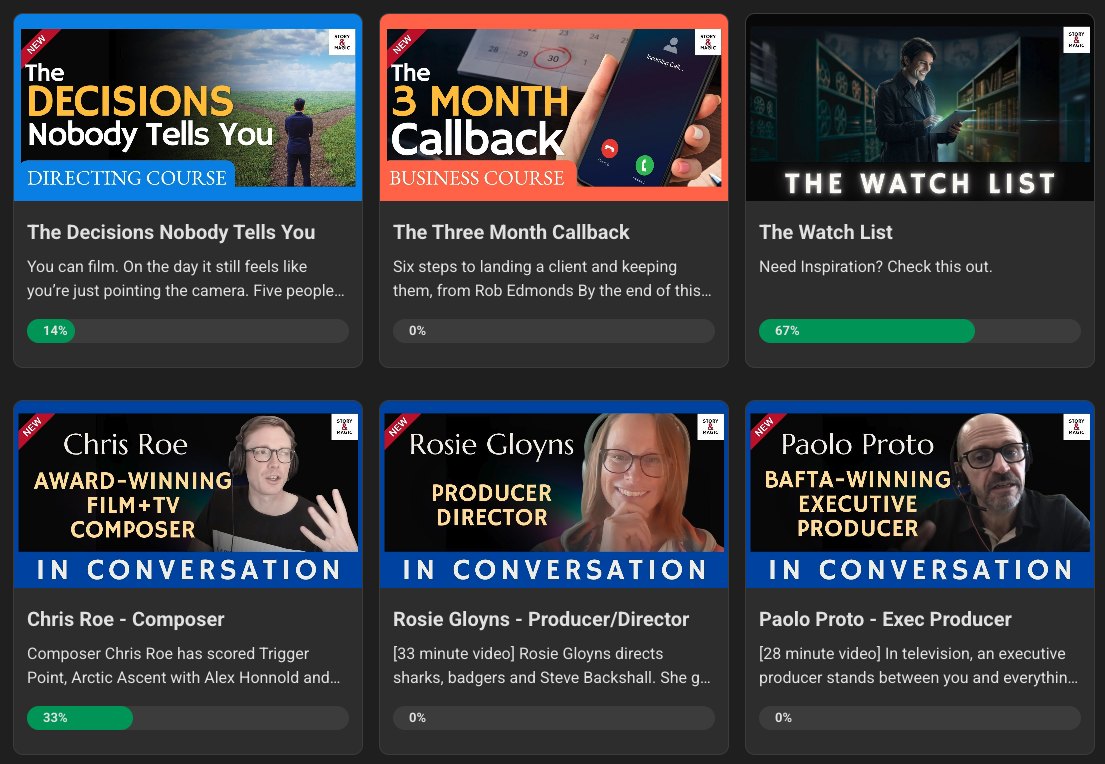Open Chris Roe In Conversation thumbnail
Screen dimensions: 1105x764
tap(187, 494)
